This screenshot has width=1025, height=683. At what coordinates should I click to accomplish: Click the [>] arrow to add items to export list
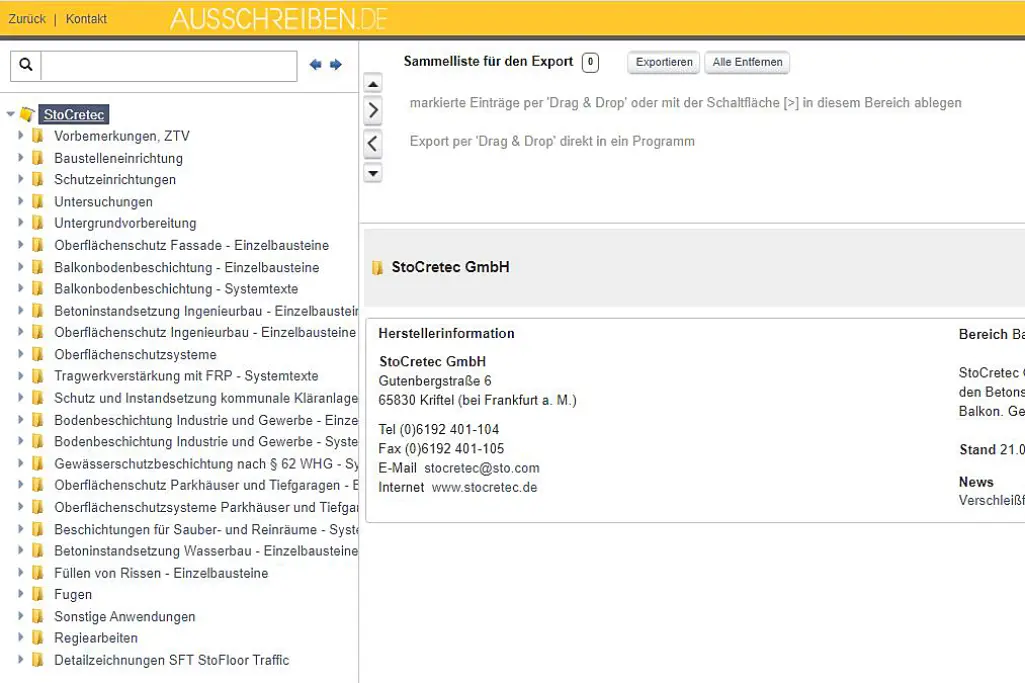coord(372,110)
